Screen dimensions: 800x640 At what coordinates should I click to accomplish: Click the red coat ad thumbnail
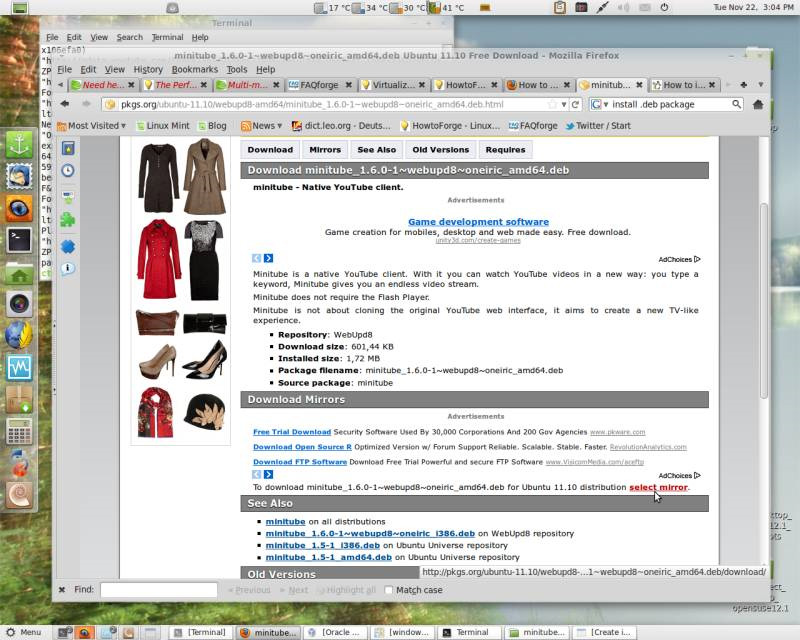(159, 259)
